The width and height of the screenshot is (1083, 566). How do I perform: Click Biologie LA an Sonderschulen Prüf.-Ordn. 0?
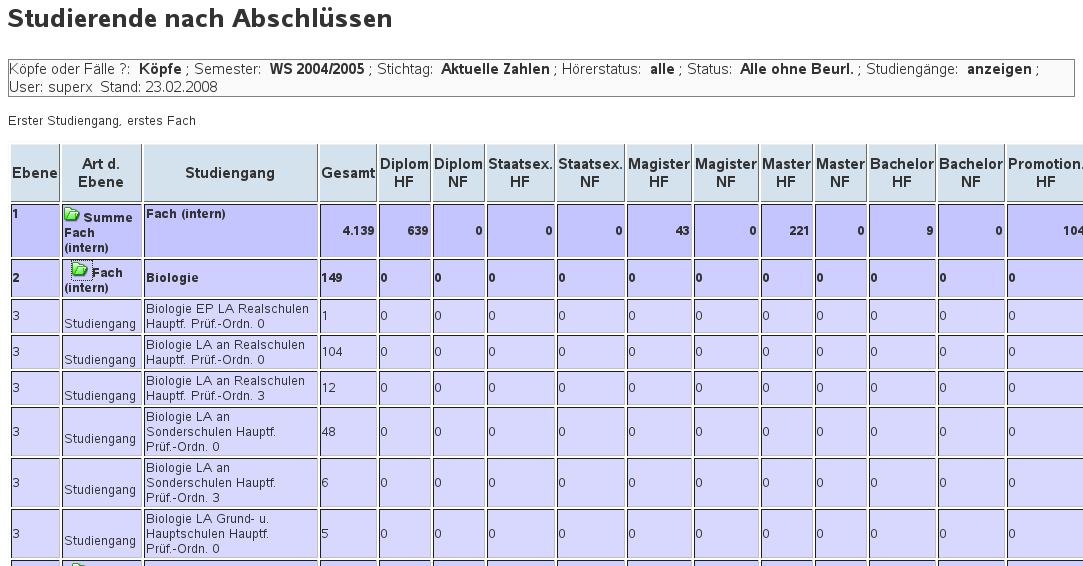point(230,431)
